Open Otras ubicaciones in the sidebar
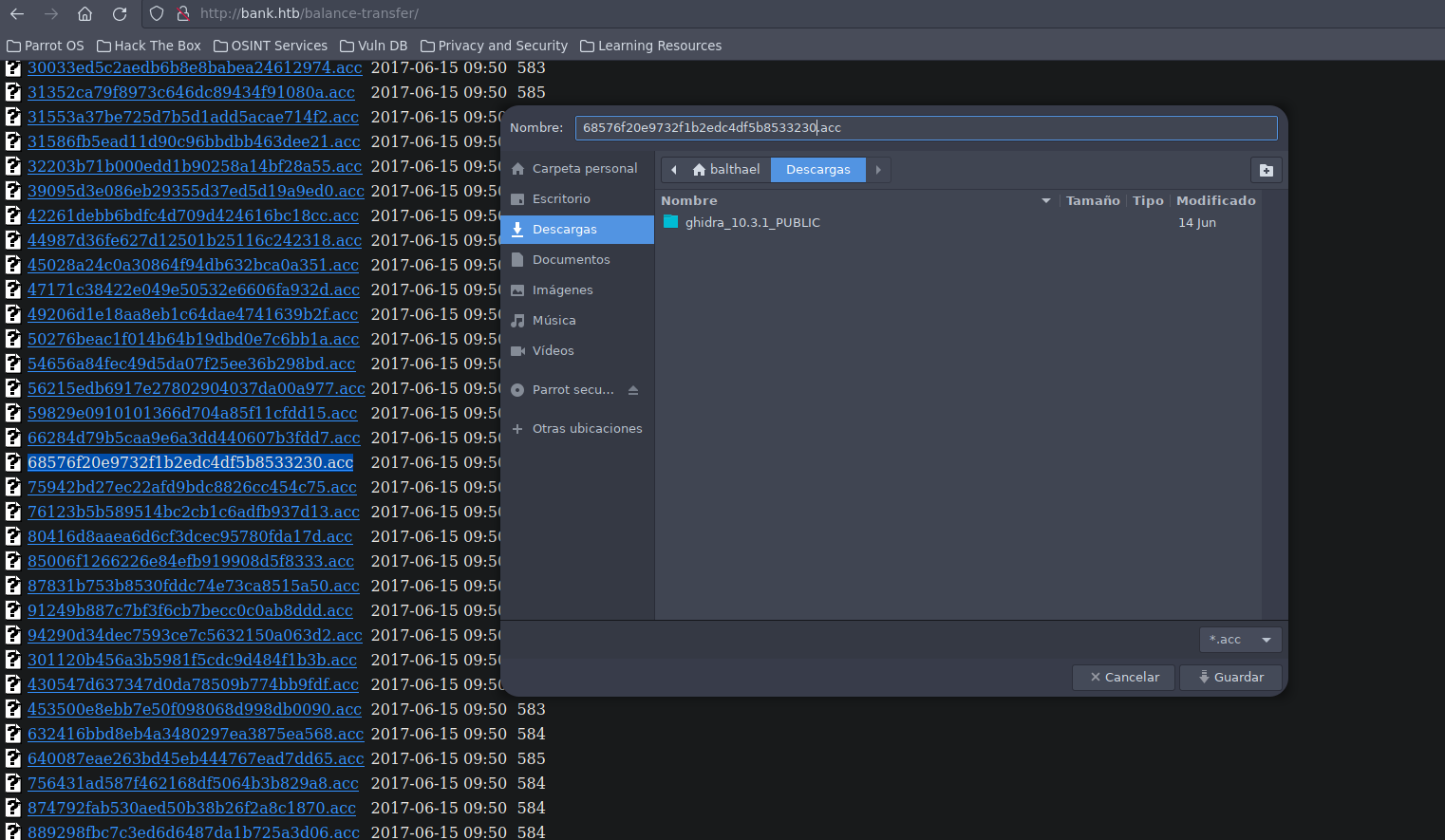Image resolution: width=1445 pixels, height=840 pixels. (x=587, y=429)
